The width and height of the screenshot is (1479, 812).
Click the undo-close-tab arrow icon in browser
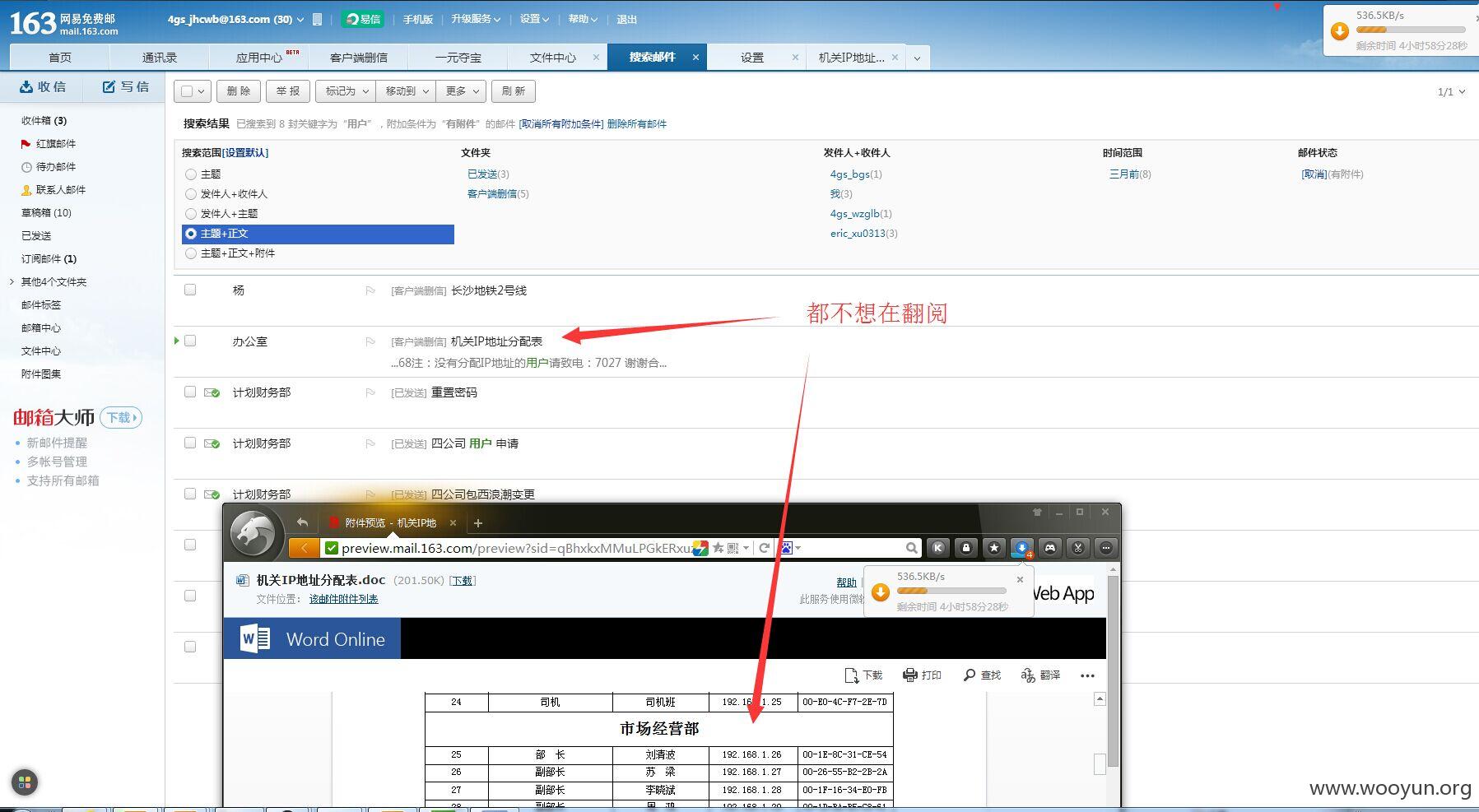[302, 522]
